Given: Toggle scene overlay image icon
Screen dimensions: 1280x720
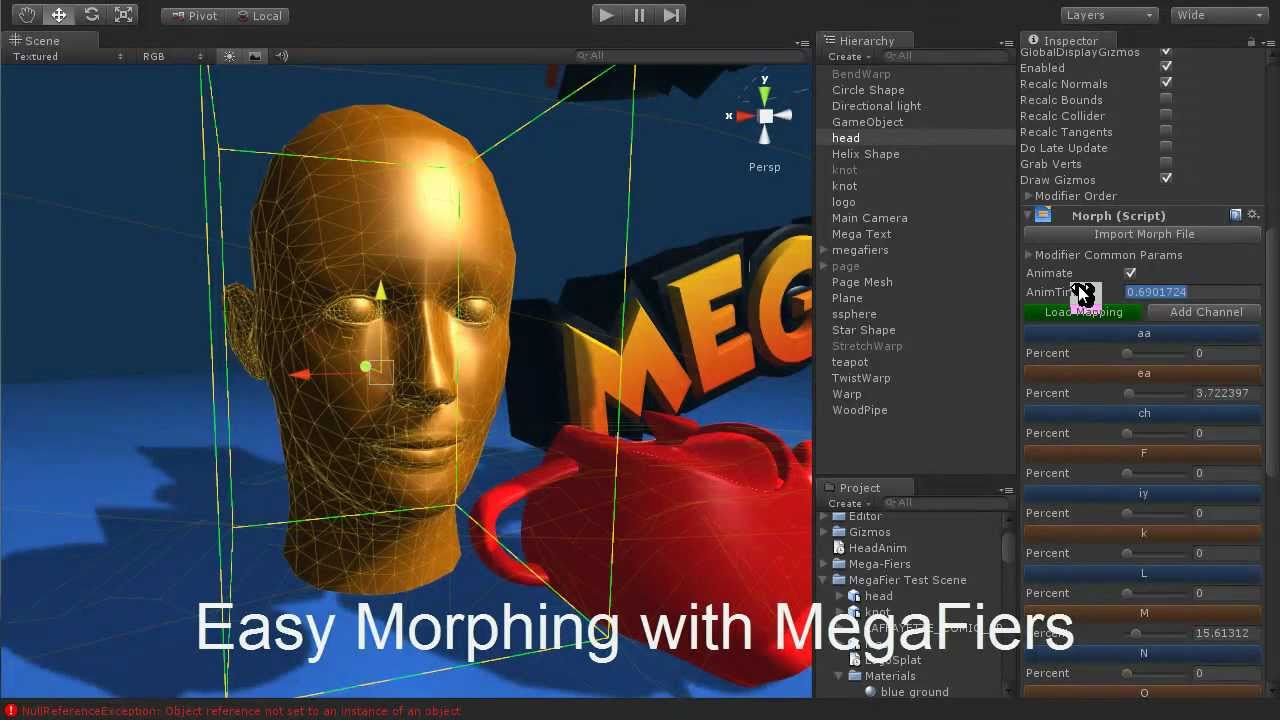Looking at the screenshot, I should [254, 57].
